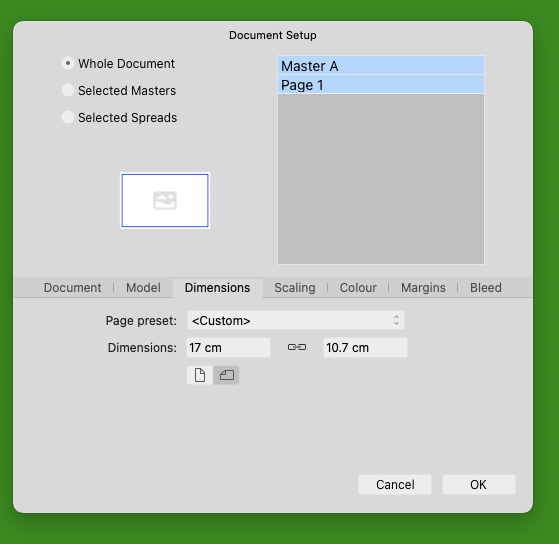Go to the Bleed tab
Viewport: 559px width, 544px height.
click(486, 288)
